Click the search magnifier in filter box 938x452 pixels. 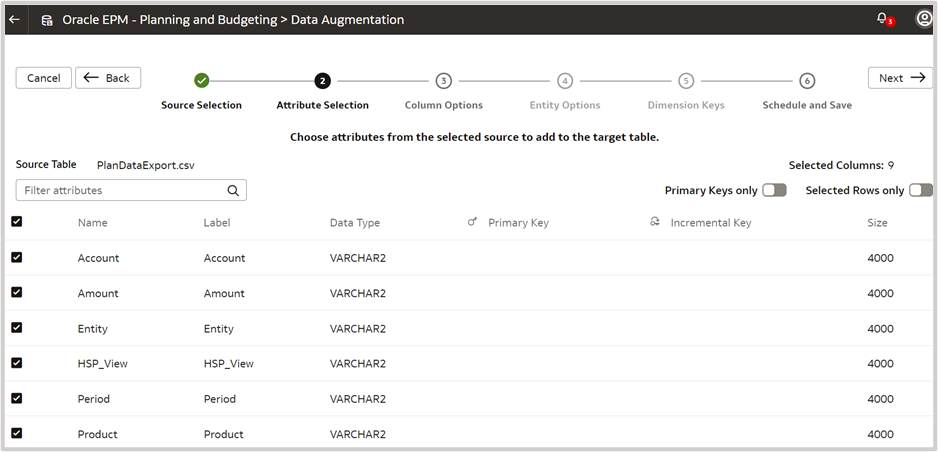(233, 190)
